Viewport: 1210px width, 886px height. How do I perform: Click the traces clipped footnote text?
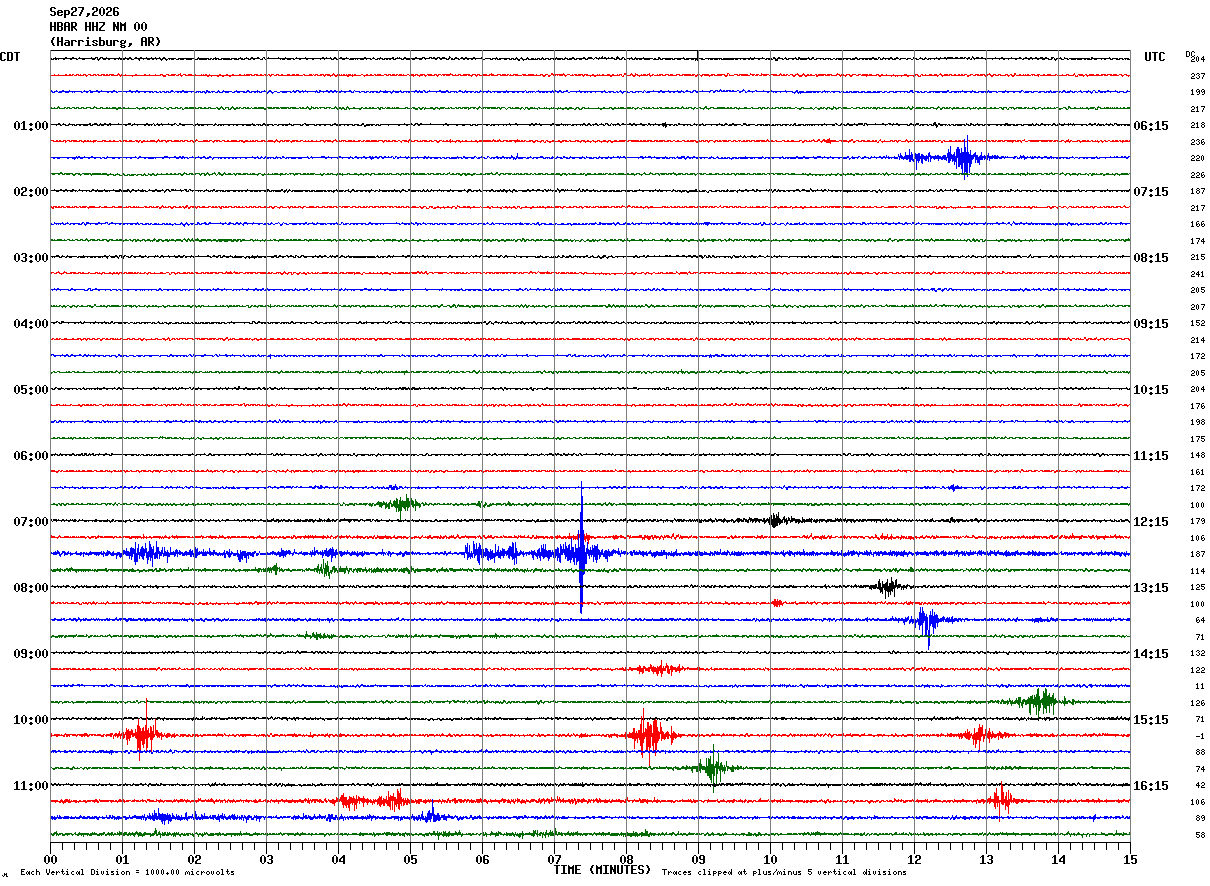784,872
